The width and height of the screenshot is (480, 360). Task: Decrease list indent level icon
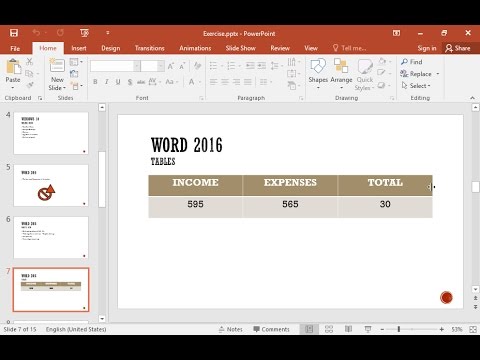[250, 66]
